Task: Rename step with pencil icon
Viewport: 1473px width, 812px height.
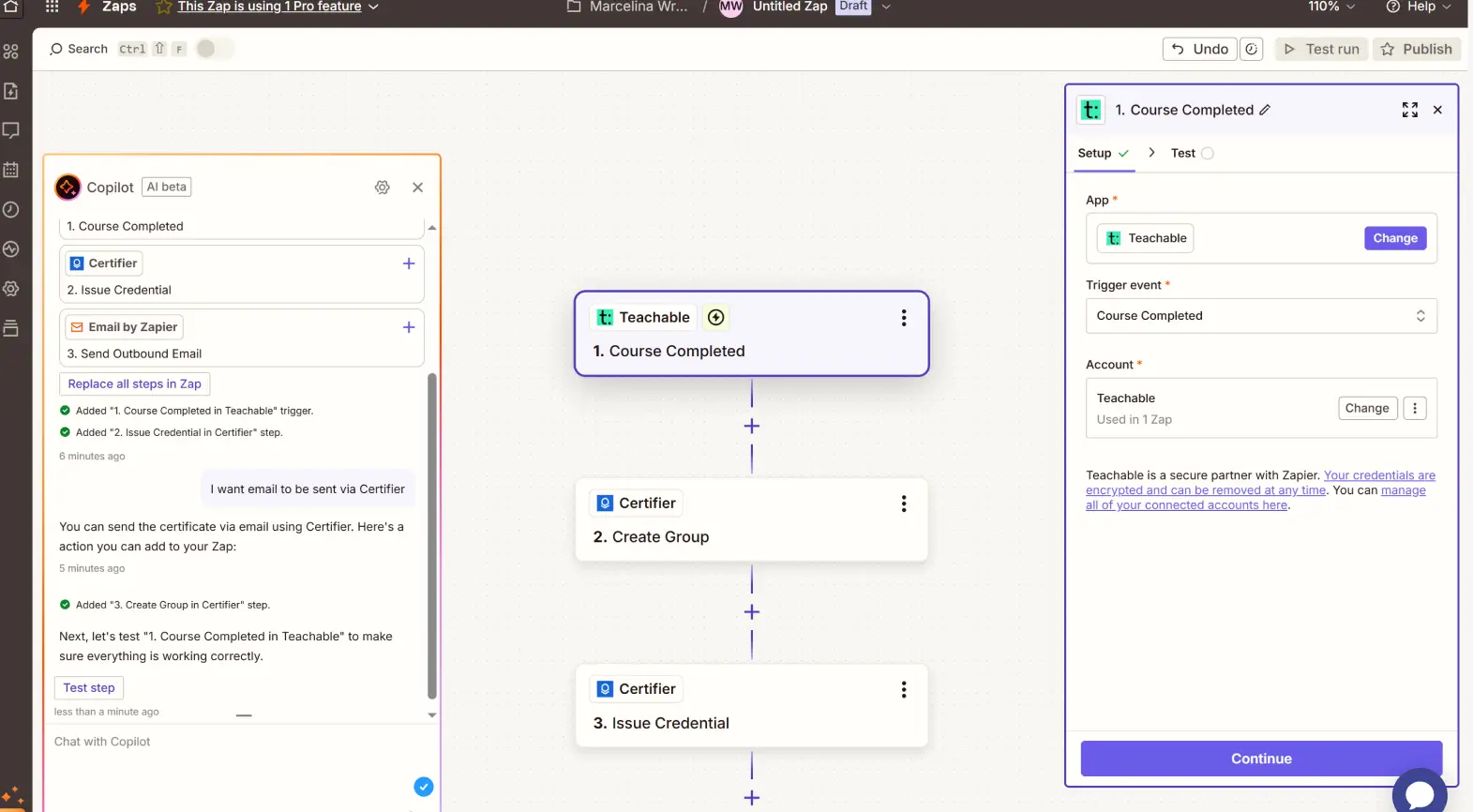Action: coord(1265,110)
